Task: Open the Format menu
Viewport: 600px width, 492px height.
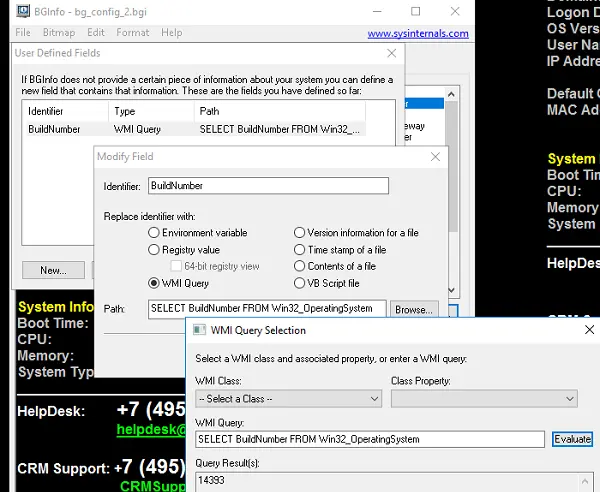Action: [x=132, y=33]
